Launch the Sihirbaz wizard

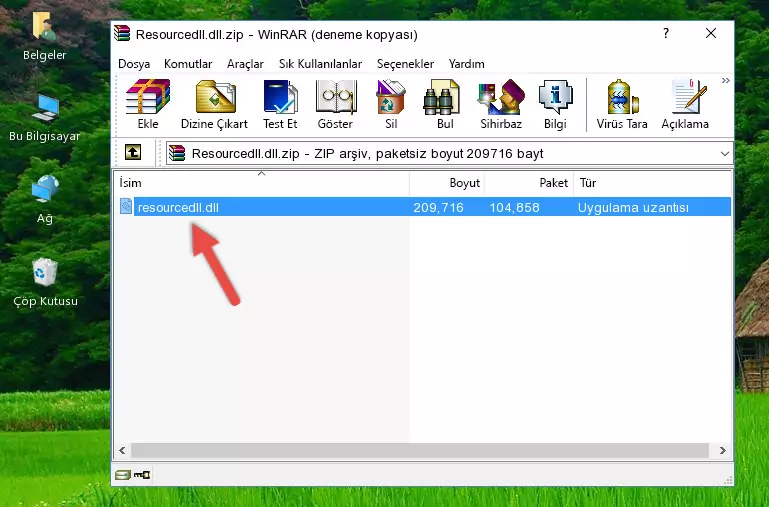point(501,104)
